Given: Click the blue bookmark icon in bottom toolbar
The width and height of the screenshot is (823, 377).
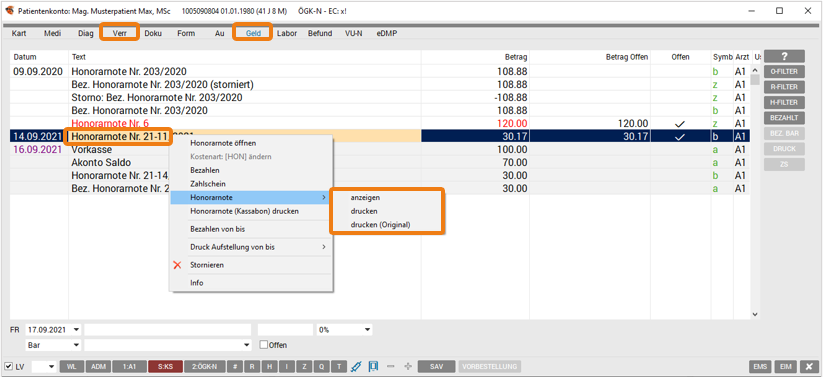Looking at the screenshot, I should click(x=373, y=366).
